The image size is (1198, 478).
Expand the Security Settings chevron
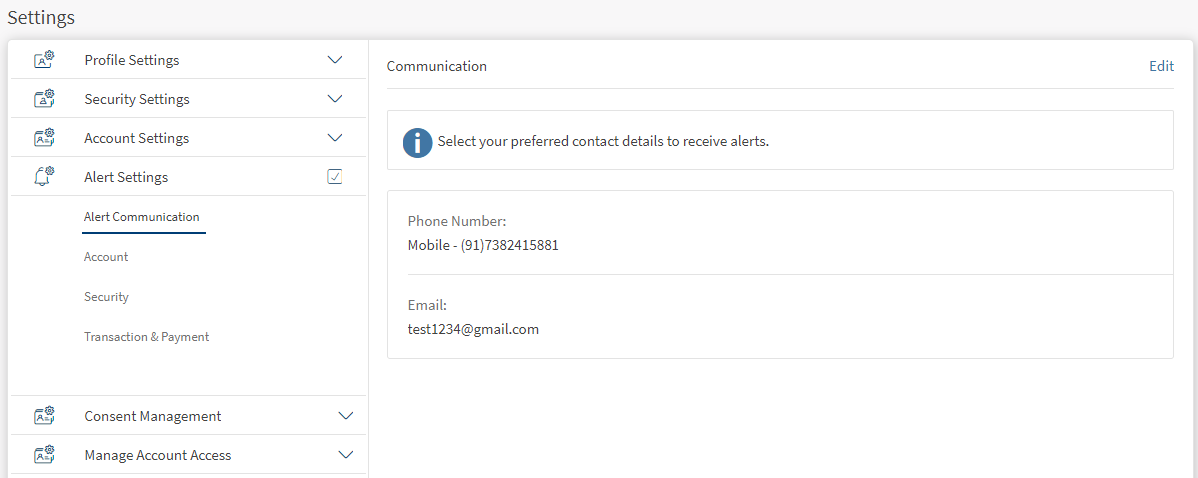(x=335, y=99)
